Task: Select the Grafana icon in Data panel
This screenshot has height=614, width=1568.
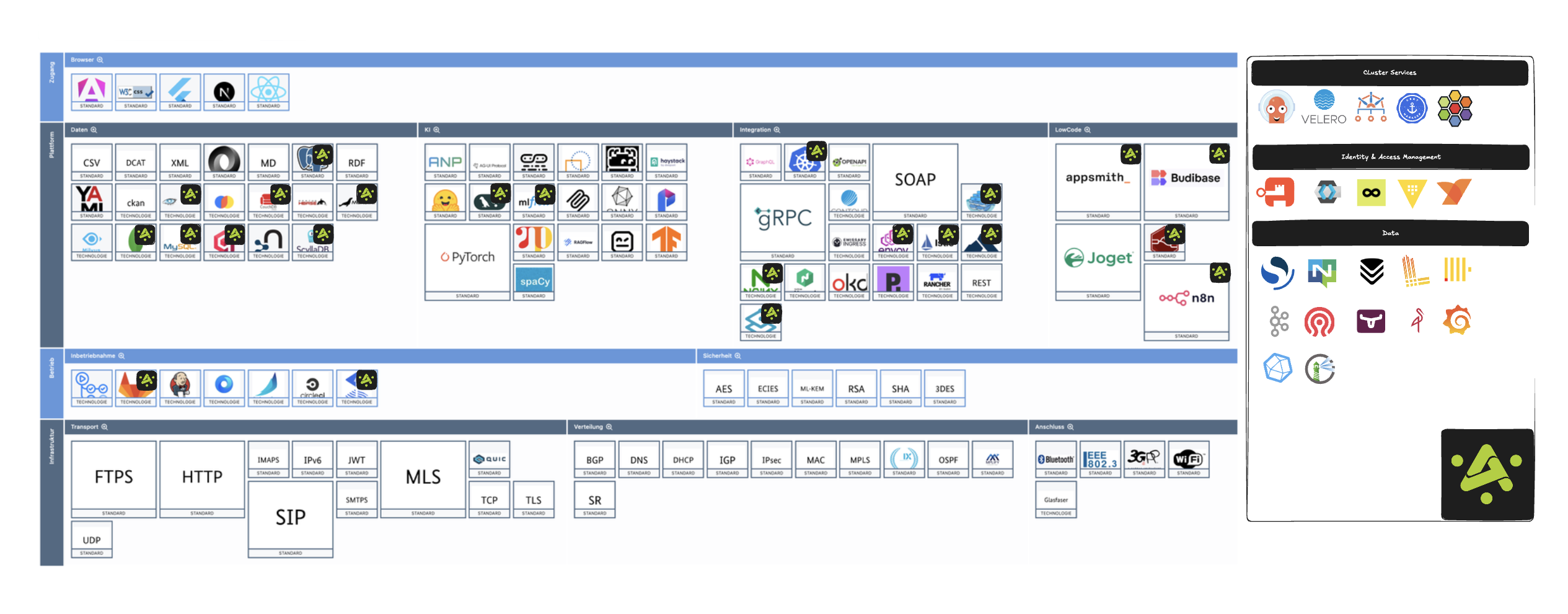Action: [x=1457, y=321]
